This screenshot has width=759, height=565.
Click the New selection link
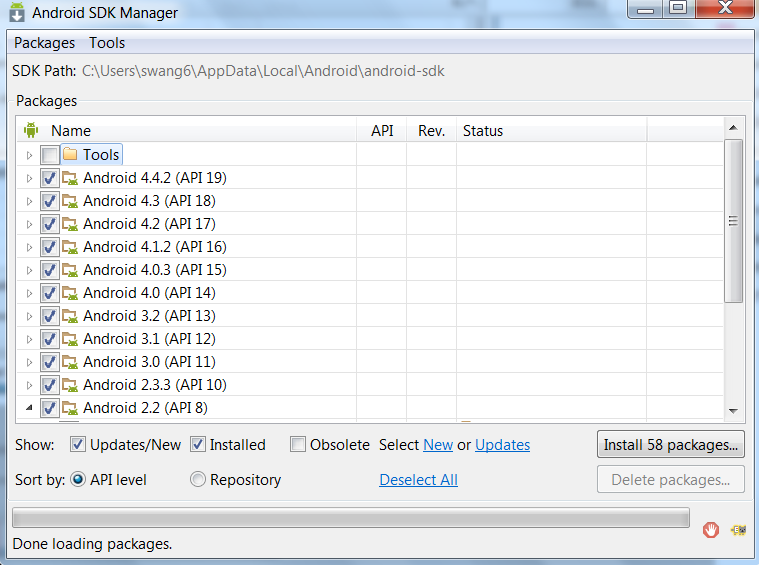[x=438, y=444]
